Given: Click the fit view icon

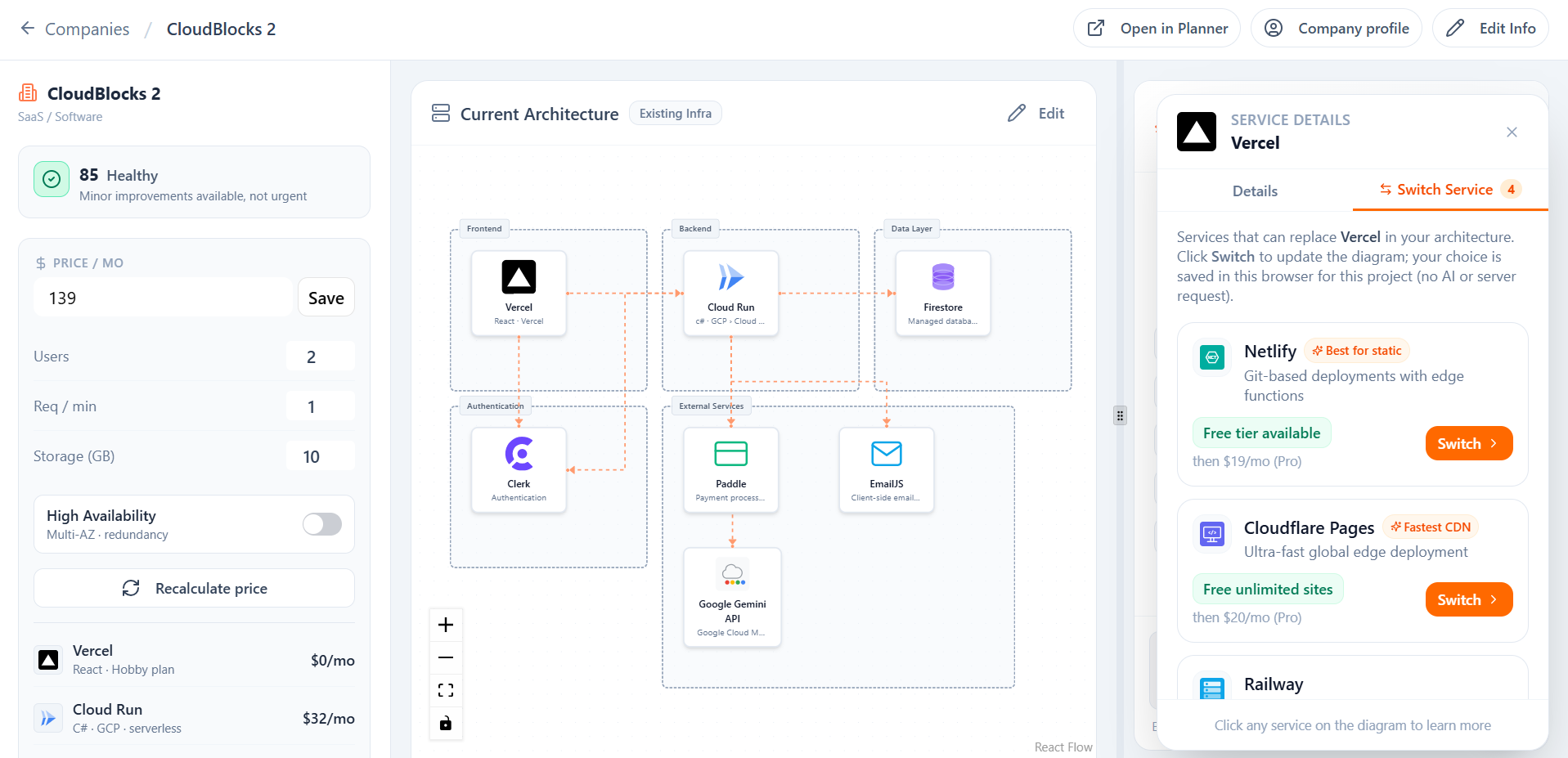Looking at the screenshot, I should [x=446, y=690].
